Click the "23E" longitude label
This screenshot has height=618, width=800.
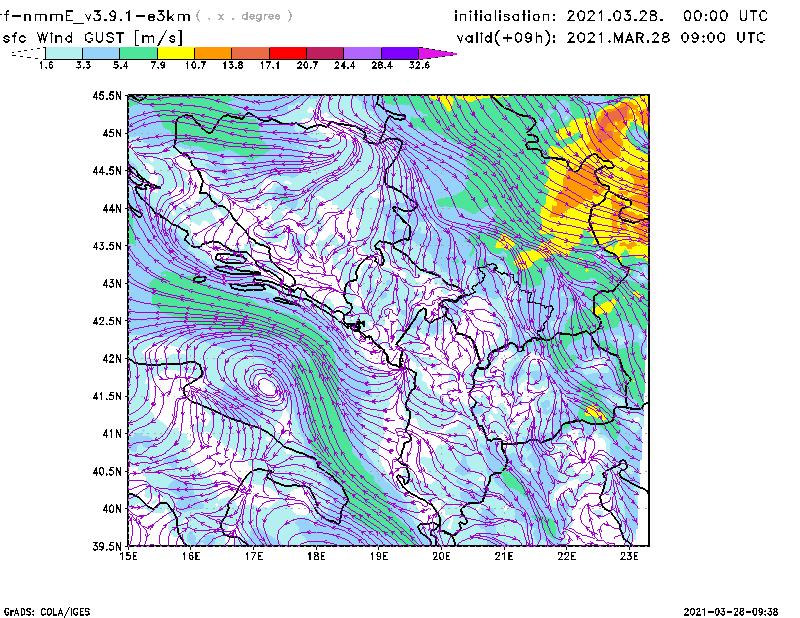629,556
